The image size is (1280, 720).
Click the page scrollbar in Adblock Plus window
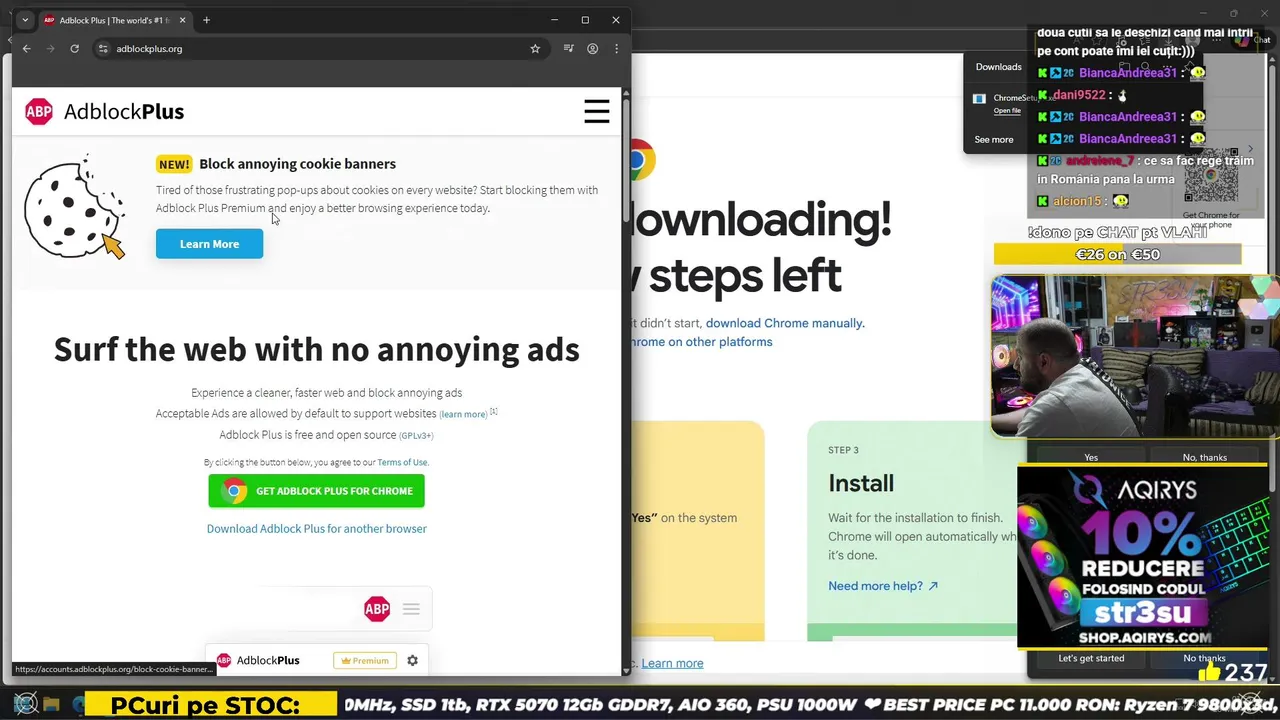point(626,160)
